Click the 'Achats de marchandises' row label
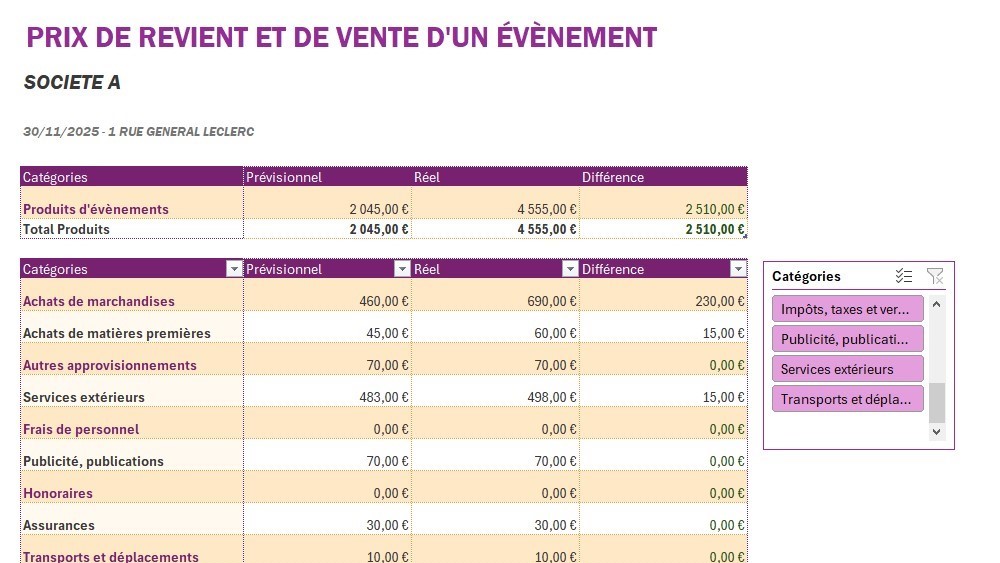This screenshot has width=1000, height=563. click(99, 301)
